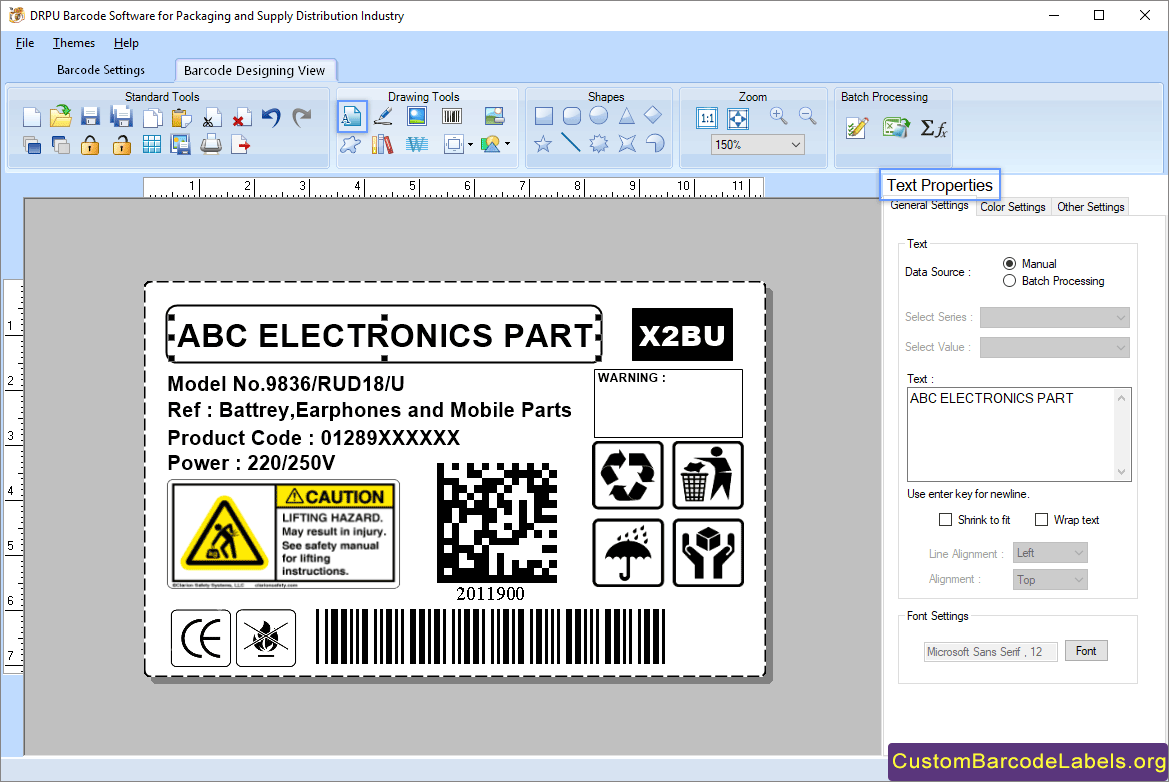This screenshot has width=1169, height=782.
Task: Expand the frame tool dropdown arrow
Action: (x=470, y=145)
